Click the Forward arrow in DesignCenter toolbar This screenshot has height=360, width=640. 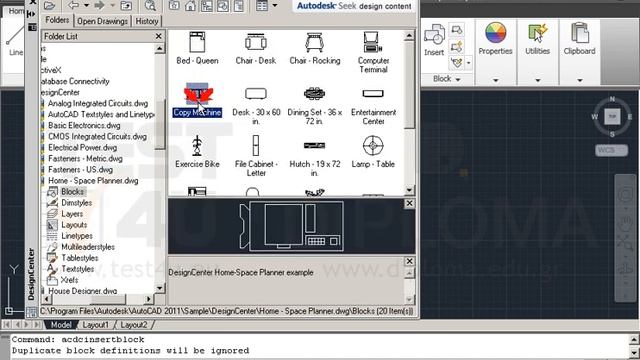coord(100,5)
